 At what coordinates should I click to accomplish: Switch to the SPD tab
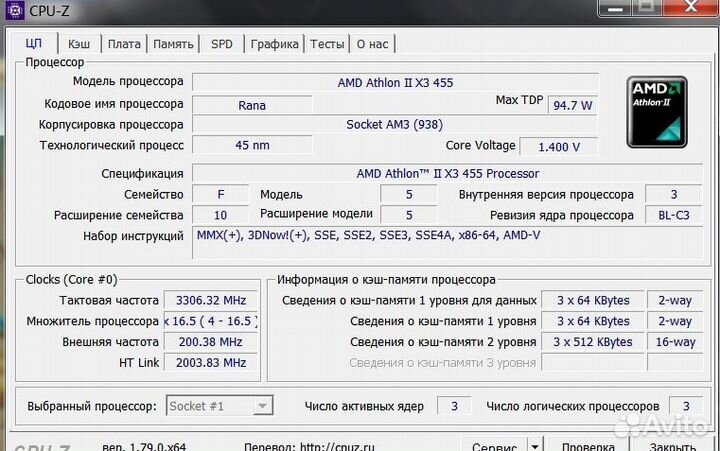pos(222,44)
